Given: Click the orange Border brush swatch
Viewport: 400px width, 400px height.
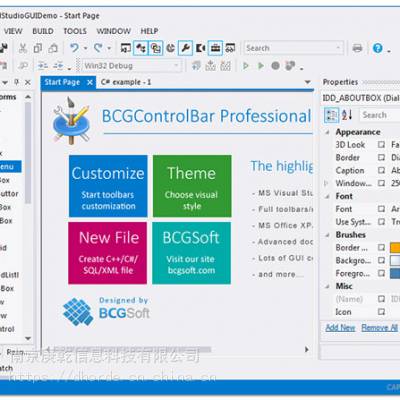Looking at the screenshot, I should point(395,248).
